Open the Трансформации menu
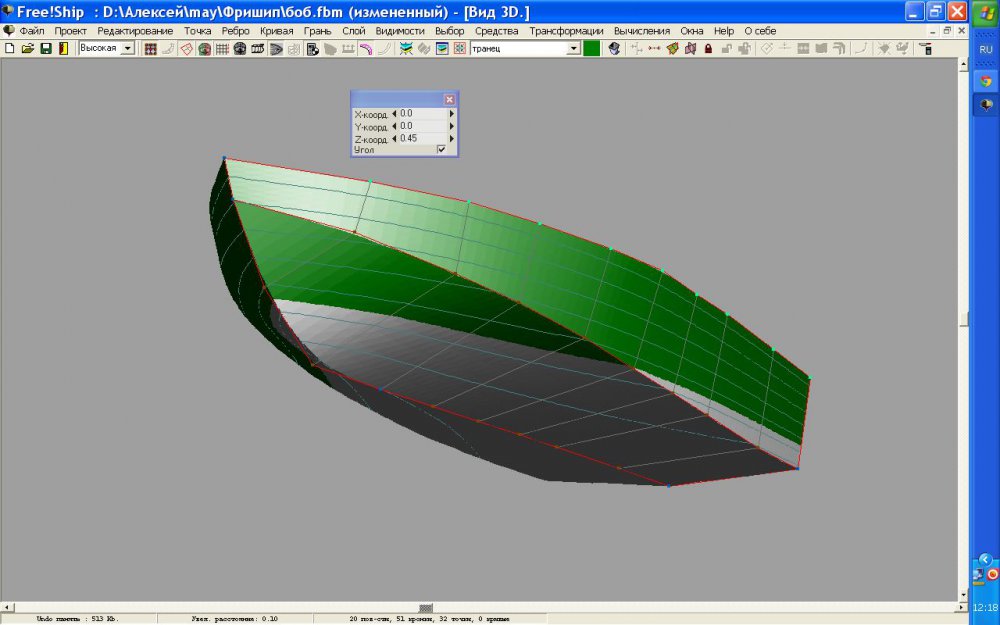The width and height of the screenshot is (1000, 625). pos(566,31)
